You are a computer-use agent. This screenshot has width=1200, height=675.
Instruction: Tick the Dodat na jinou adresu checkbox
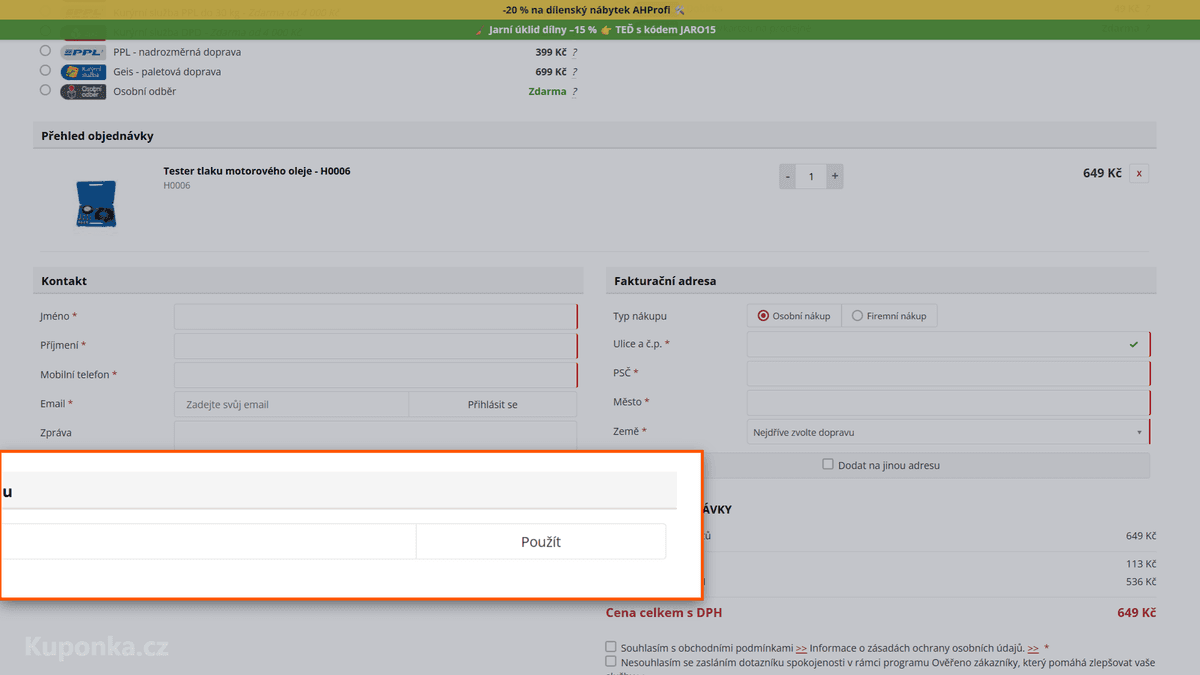click(x=828, y=464)
